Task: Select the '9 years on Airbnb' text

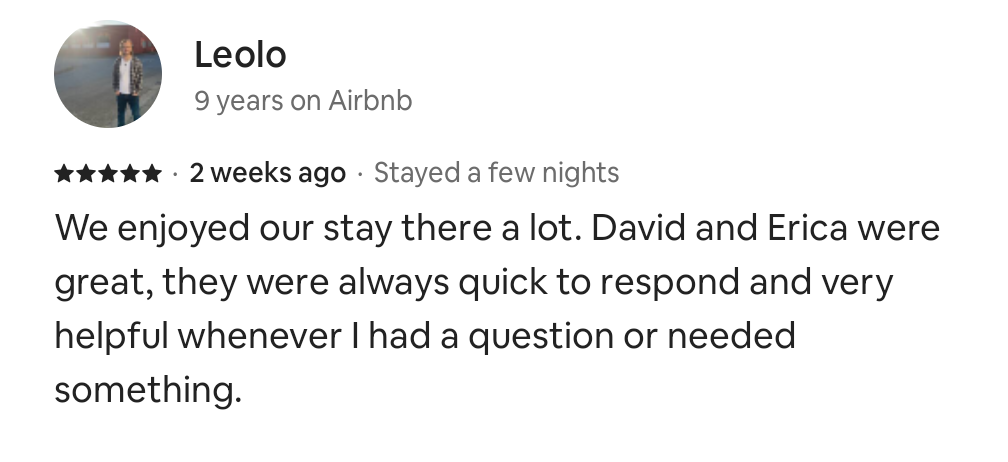Action: pyautogui.click(x=303, y=101)
